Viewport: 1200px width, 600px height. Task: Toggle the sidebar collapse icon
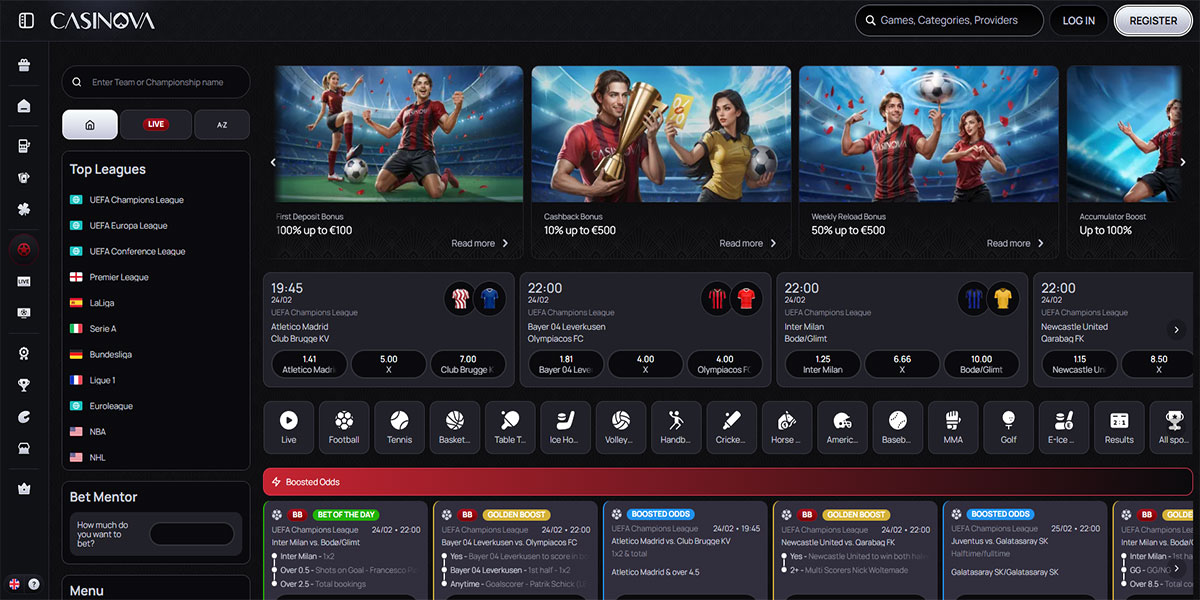click(27, 20)
